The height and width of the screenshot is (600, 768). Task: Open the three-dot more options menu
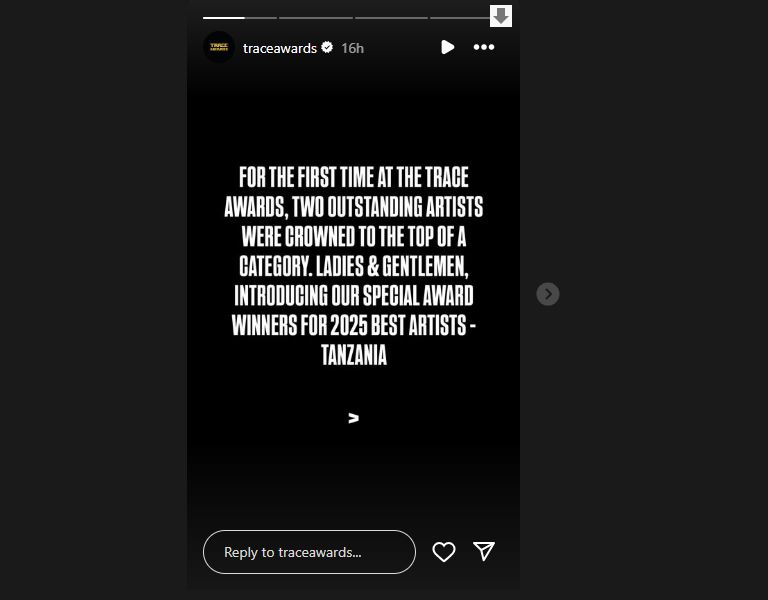pos(484,47)
